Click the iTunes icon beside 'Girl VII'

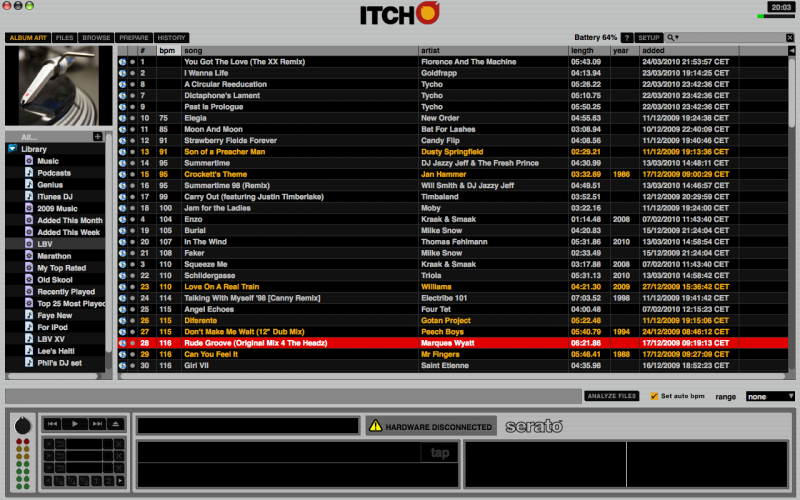pyautogui.click(x=122, y=365)
